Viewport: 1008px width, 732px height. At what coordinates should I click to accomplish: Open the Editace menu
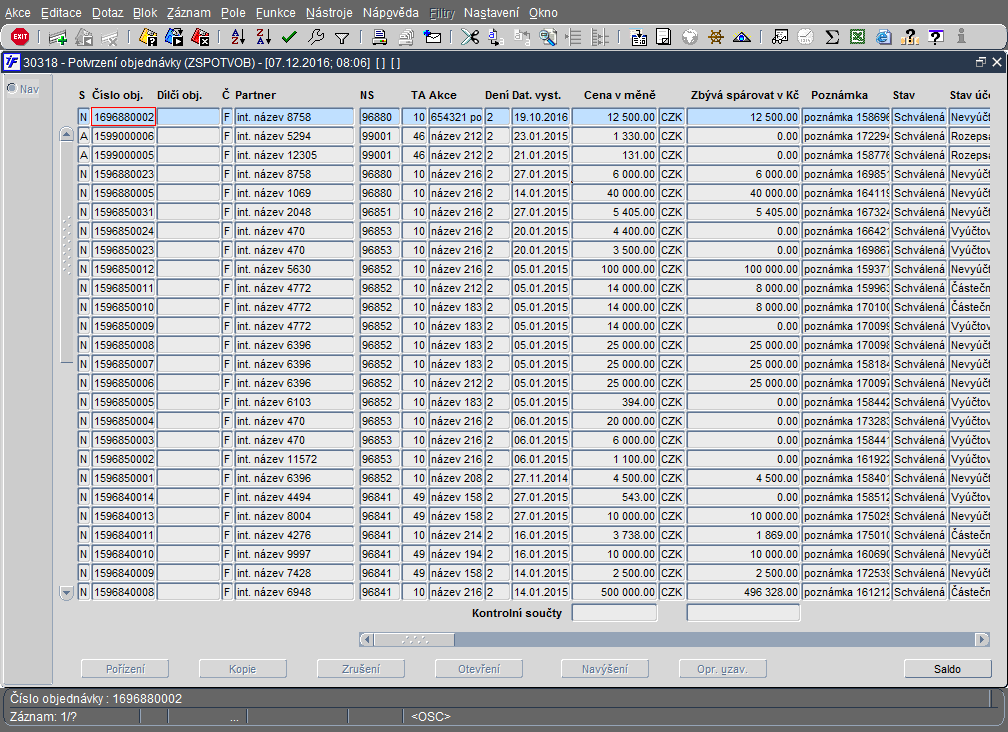coord(61,13)
